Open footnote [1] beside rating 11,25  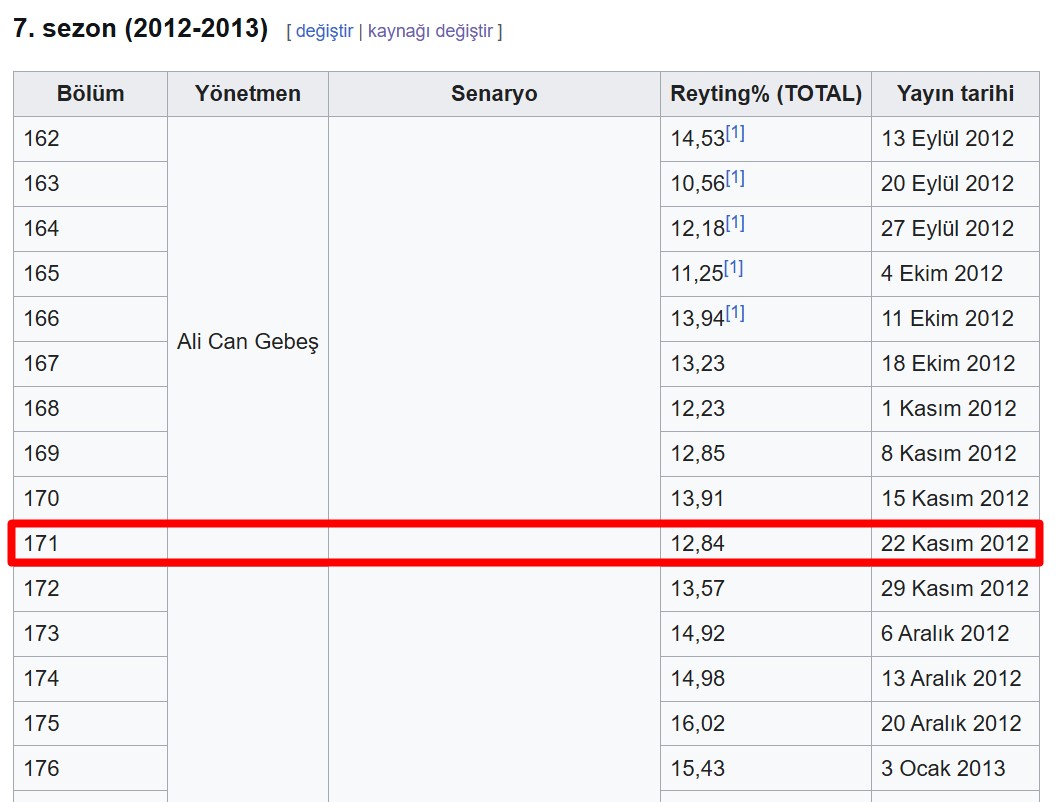click(735, 267)
